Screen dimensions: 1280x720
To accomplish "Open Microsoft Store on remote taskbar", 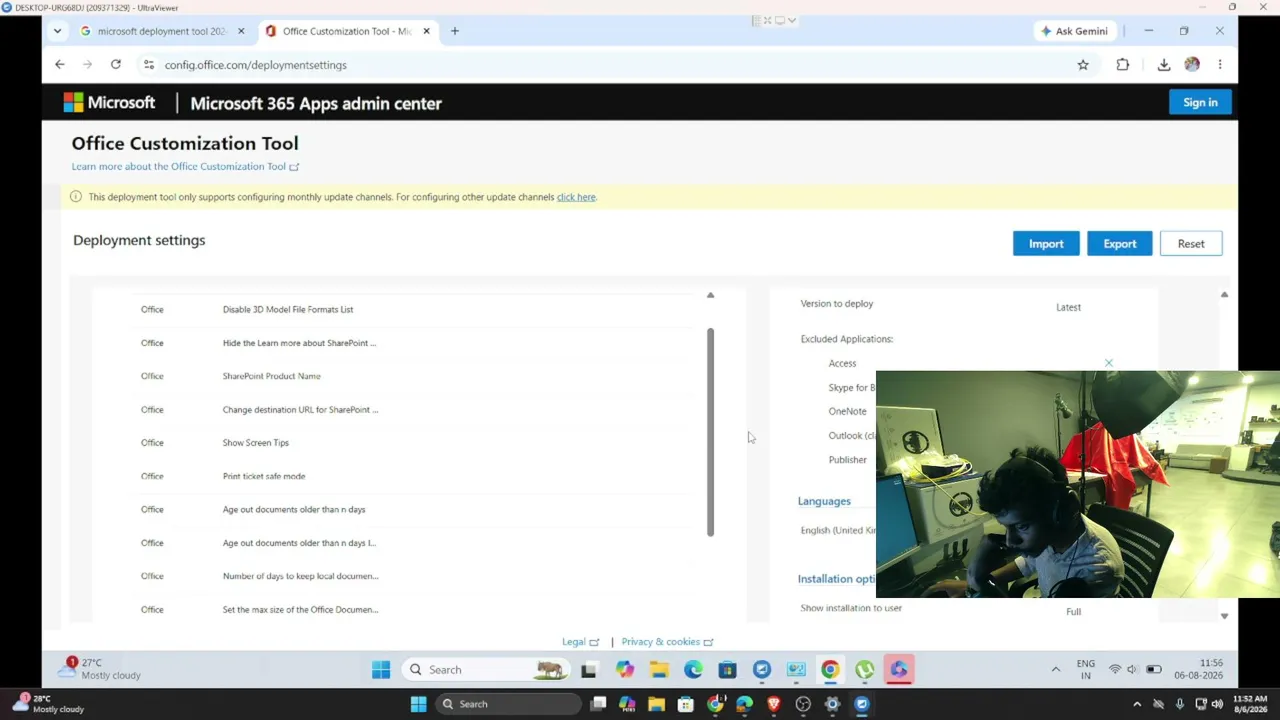I will tap(727, 670).
